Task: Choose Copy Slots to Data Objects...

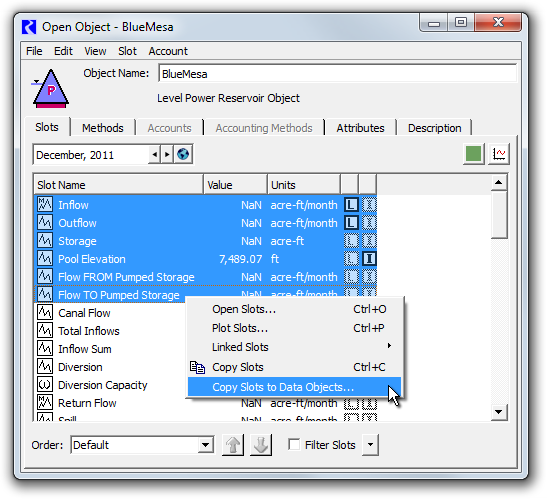Action: coord(294,387)
